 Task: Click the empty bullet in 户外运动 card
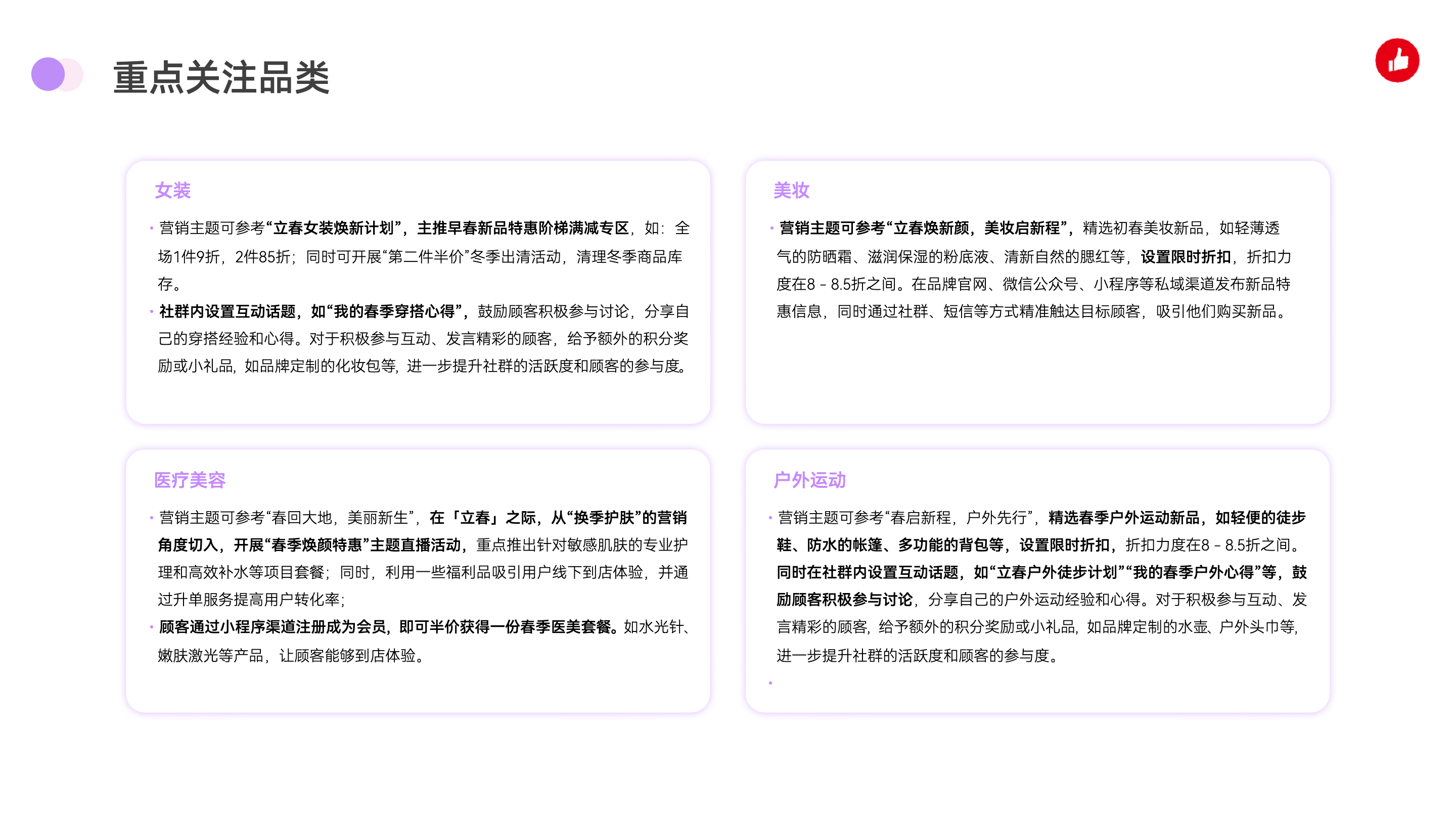point(770,683)
